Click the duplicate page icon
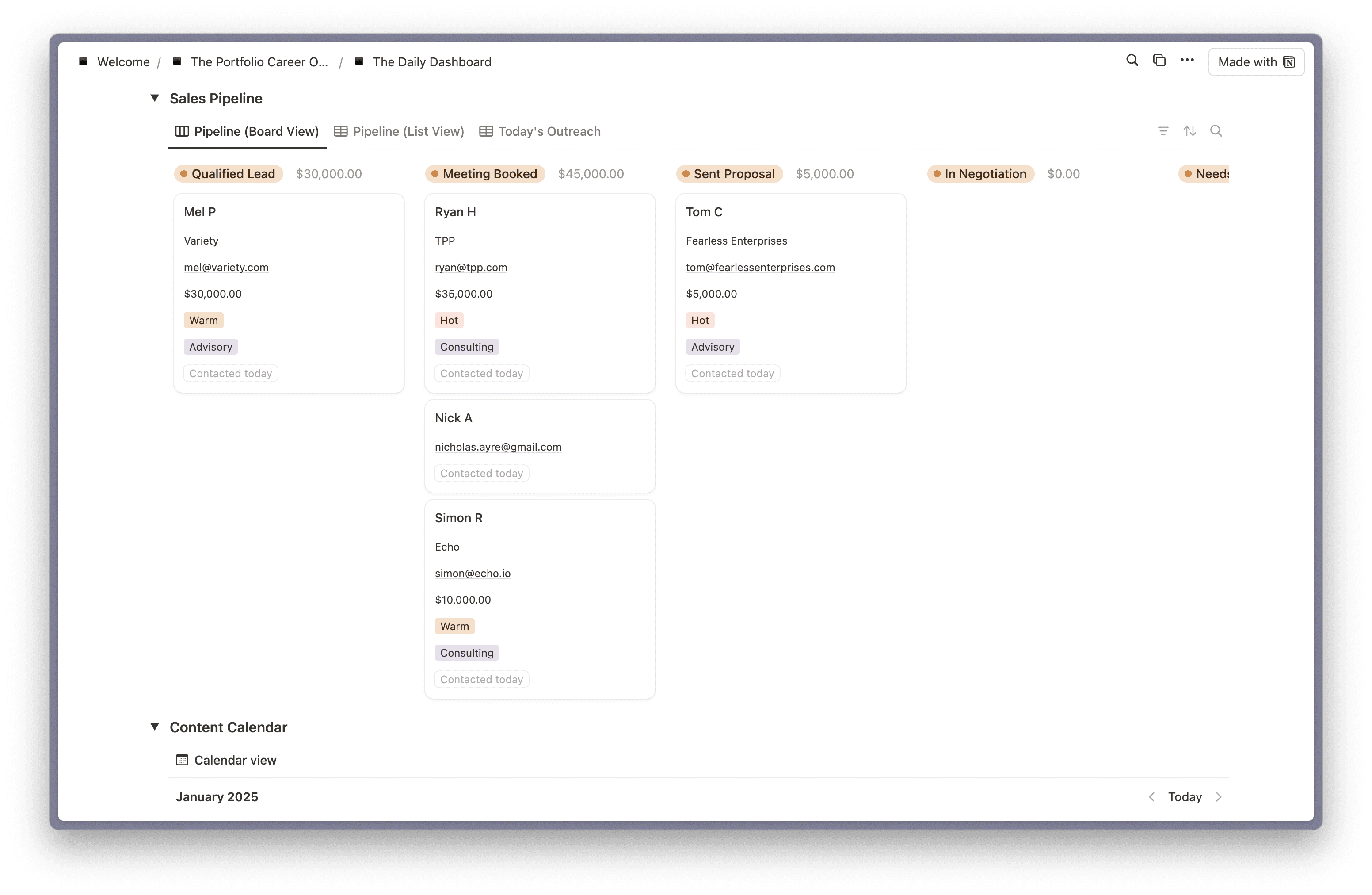This screenshot has height=895, width=1372. click(1159, 61)
